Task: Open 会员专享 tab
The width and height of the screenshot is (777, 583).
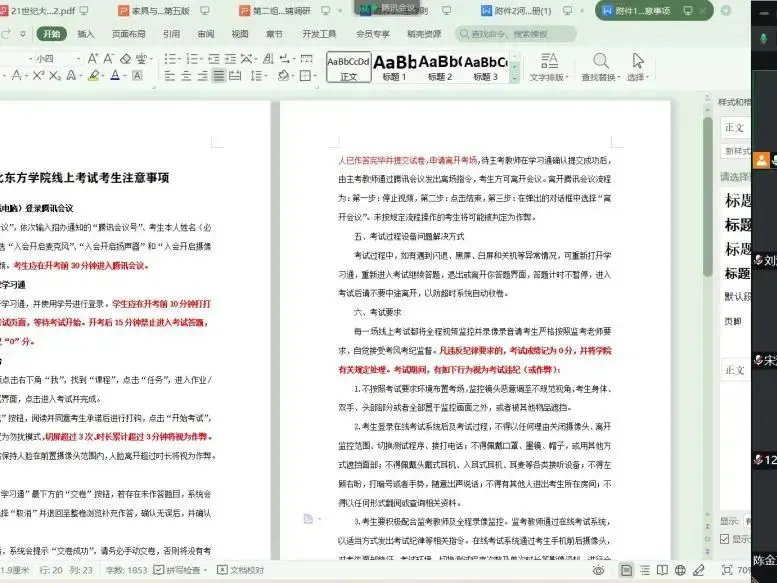Action: coord(373,34)
